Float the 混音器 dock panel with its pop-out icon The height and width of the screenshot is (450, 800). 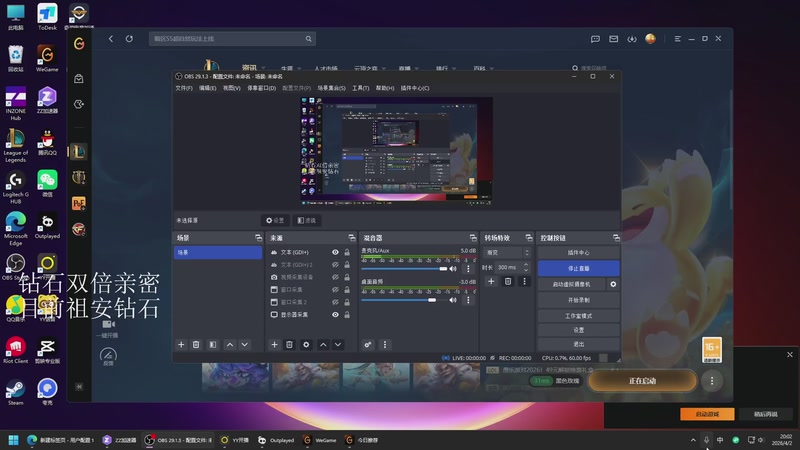473,238
